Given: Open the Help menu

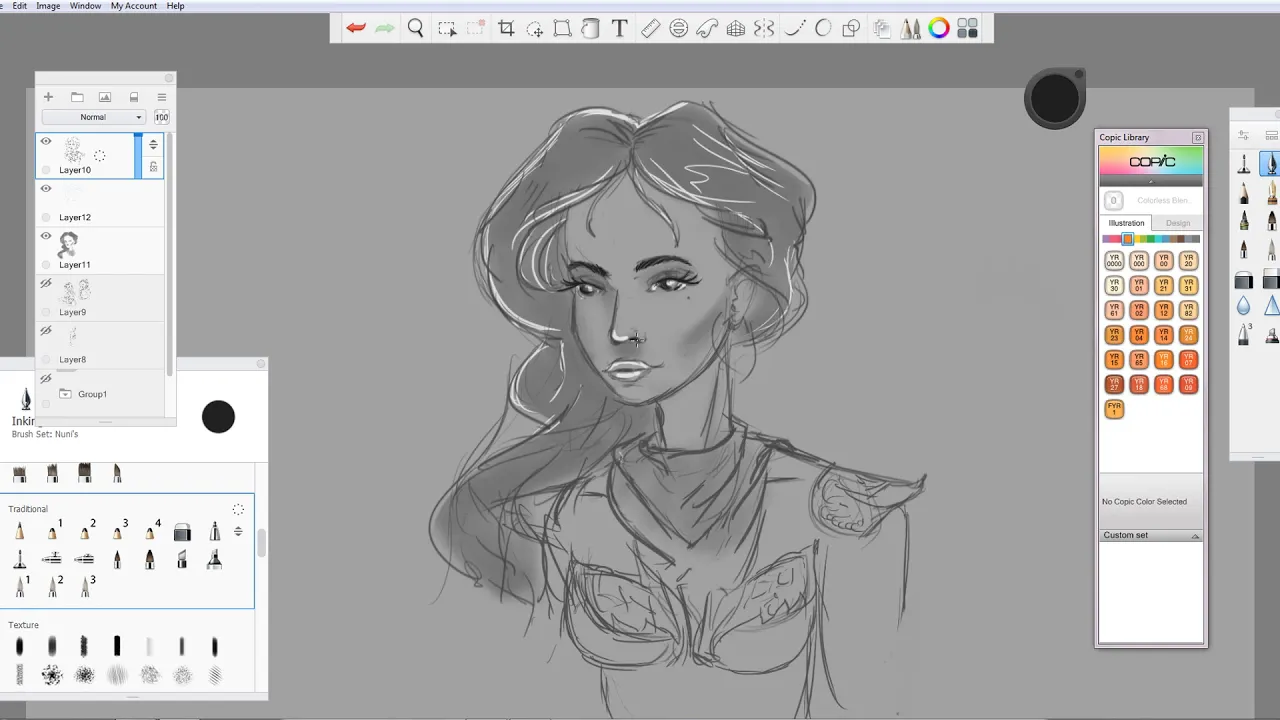Looking at the screenshot, I should tap(175, 6).
